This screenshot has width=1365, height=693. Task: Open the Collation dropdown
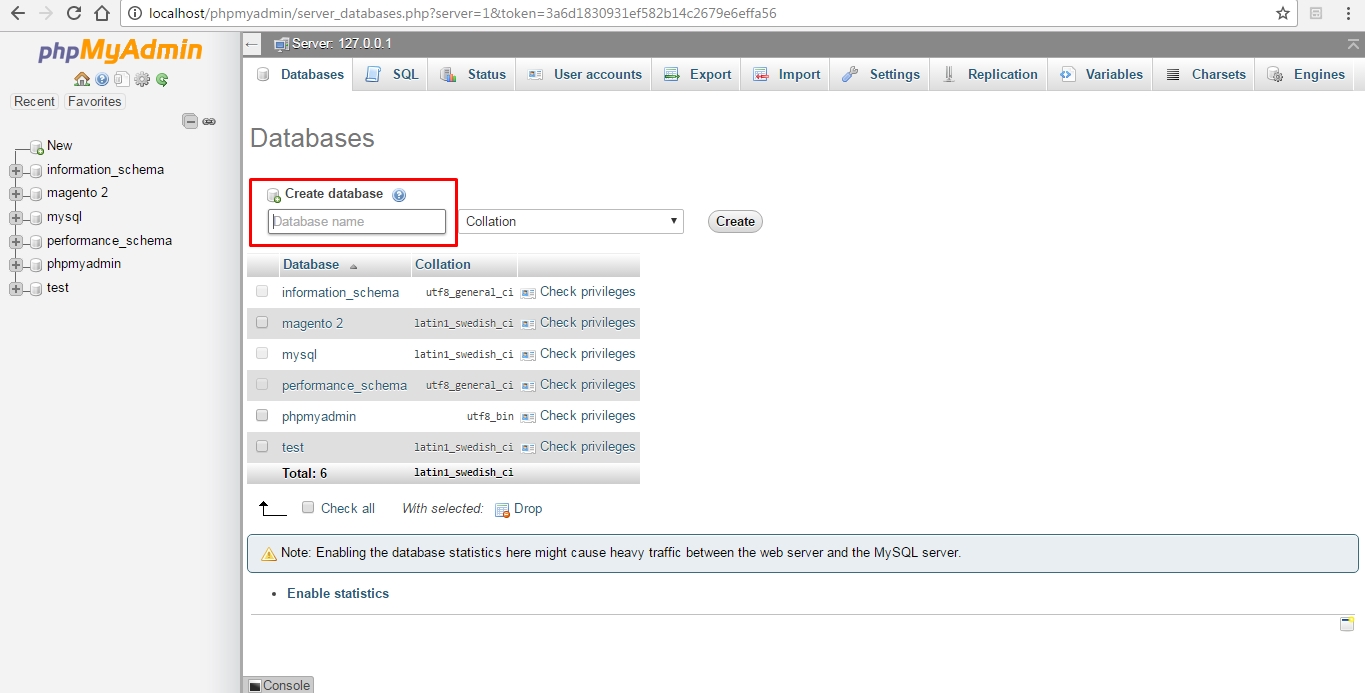coord(572,221)
